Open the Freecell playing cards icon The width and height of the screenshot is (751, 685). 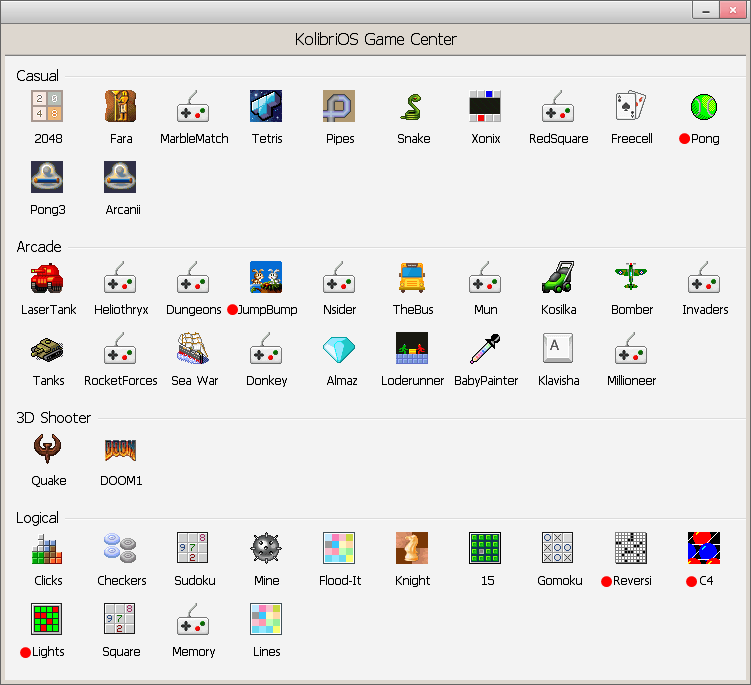[631, 106]
